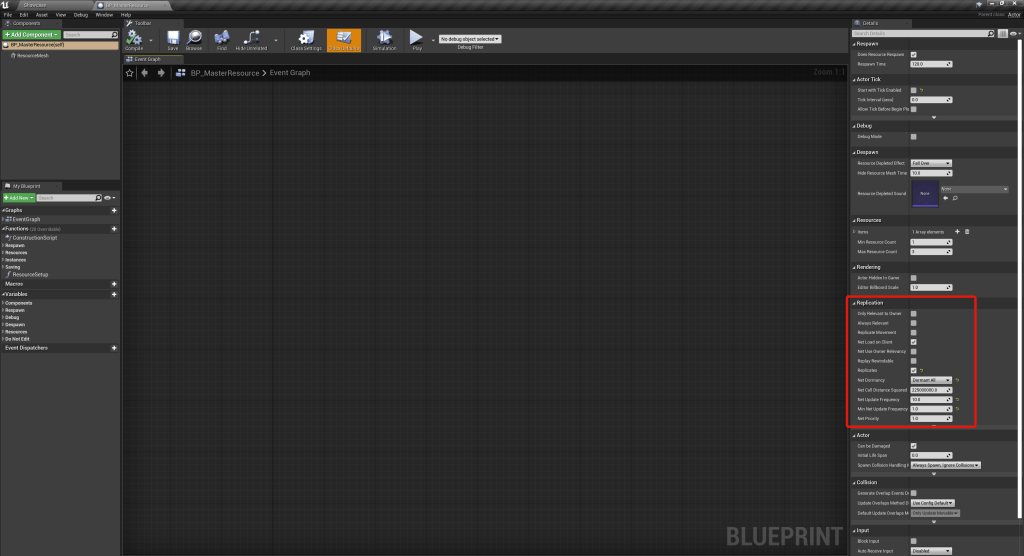Open the Update Overlaps Method dropdown
This screenshot has height=556, width=1024.
(933, 503)
